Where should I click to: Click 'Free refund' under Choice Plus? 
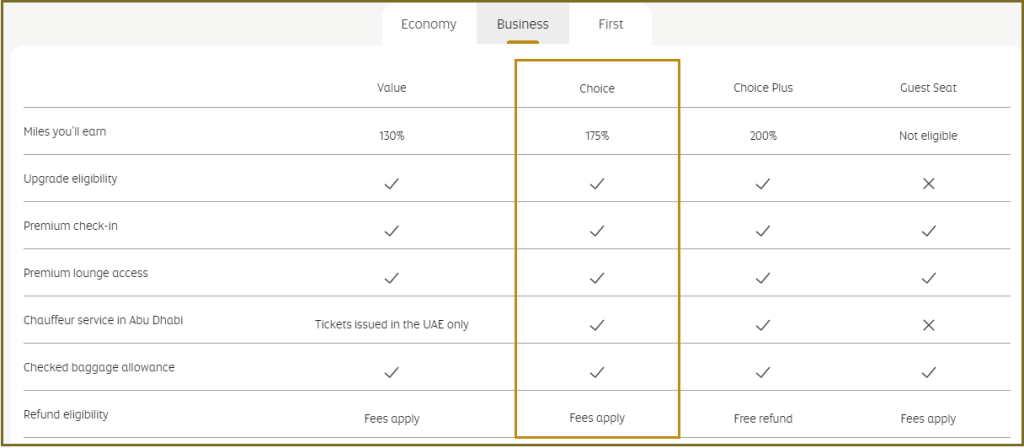pyautogui.click(x=763, y=419)
